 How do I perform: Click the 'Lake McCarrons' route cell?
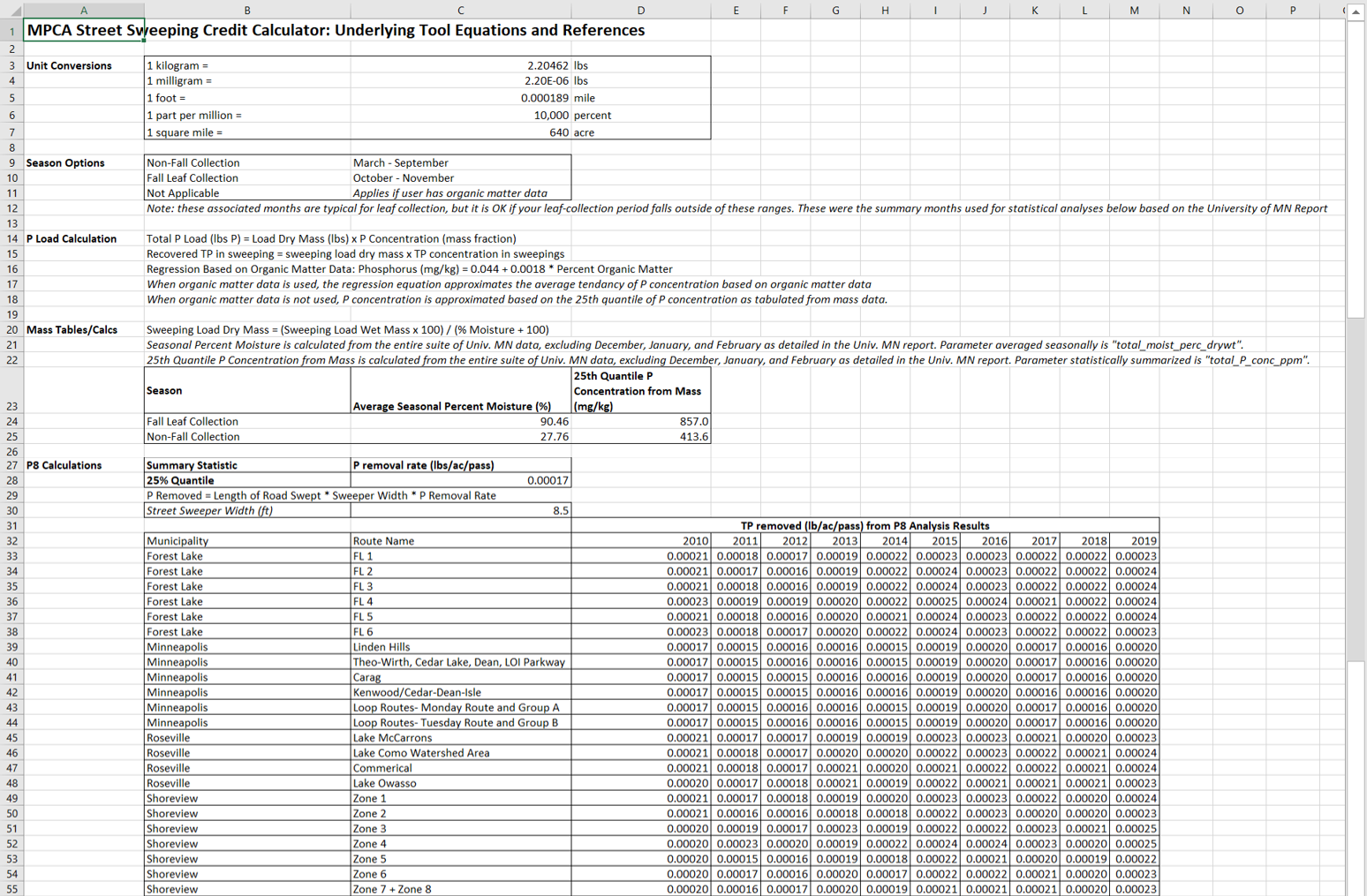click(460, 738)
